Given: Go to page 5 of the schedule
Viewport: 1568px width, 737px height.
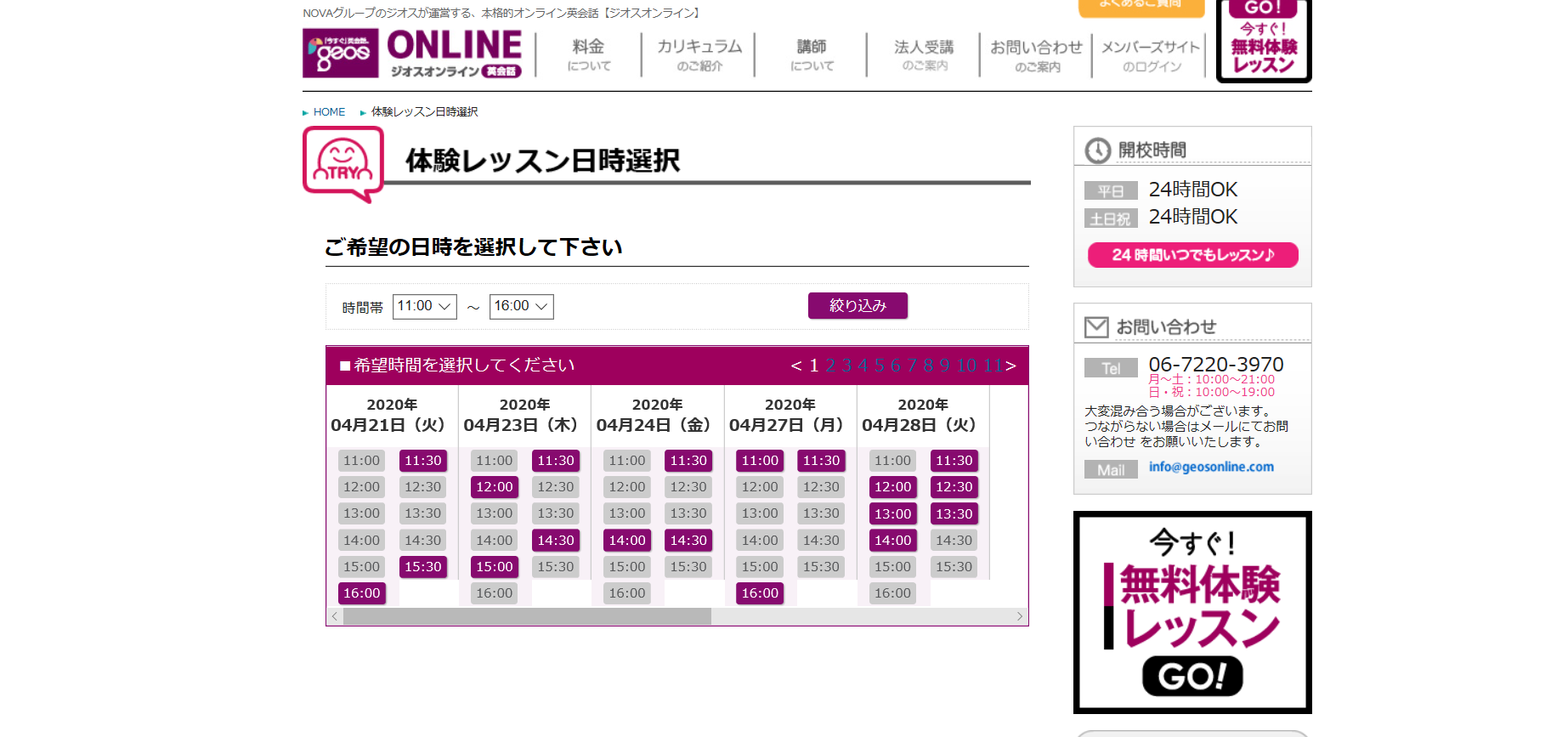Looking at the screenshot, I should tap(879, 366).
